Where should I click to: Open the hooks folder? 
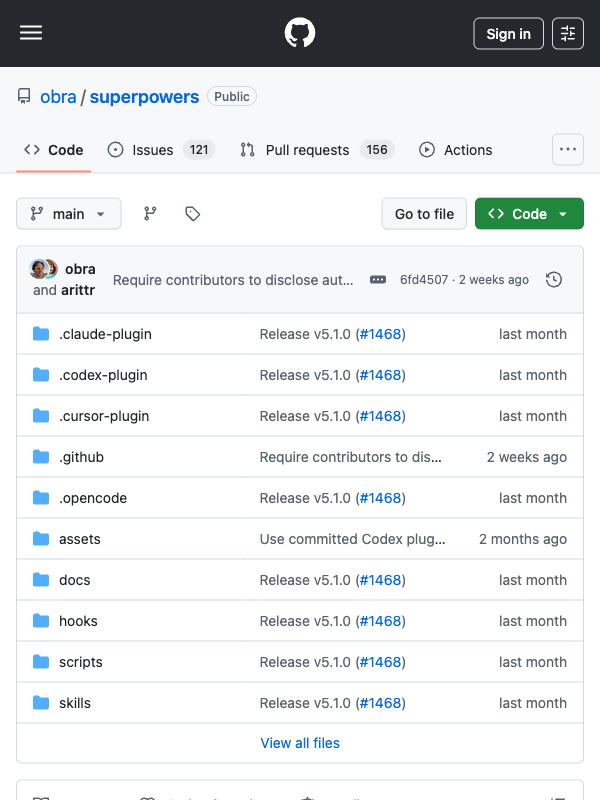78,621
